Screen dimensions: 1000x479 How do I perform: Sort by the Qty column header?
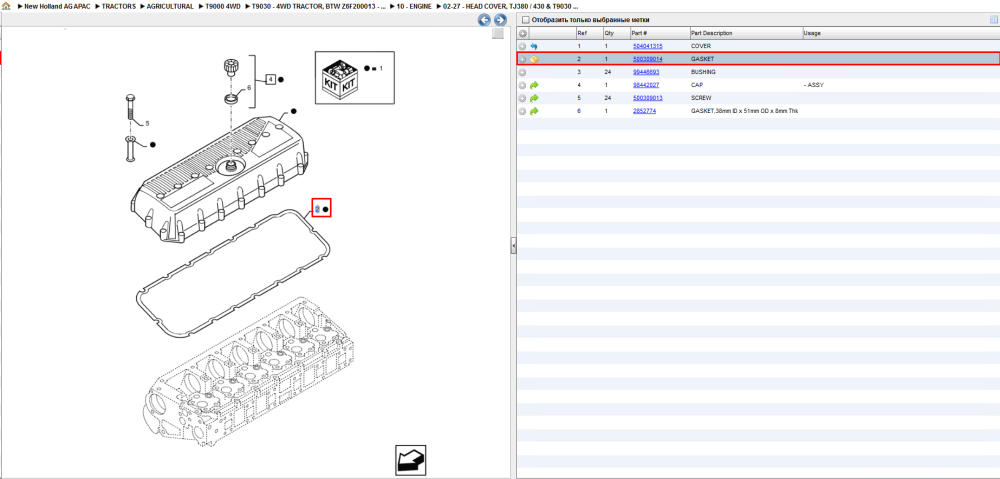[616, 33]
